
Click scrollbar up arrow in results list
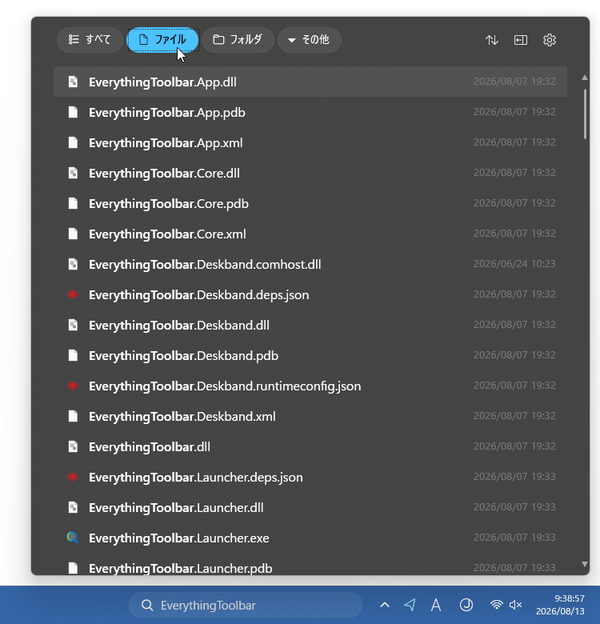click(584, 78)
